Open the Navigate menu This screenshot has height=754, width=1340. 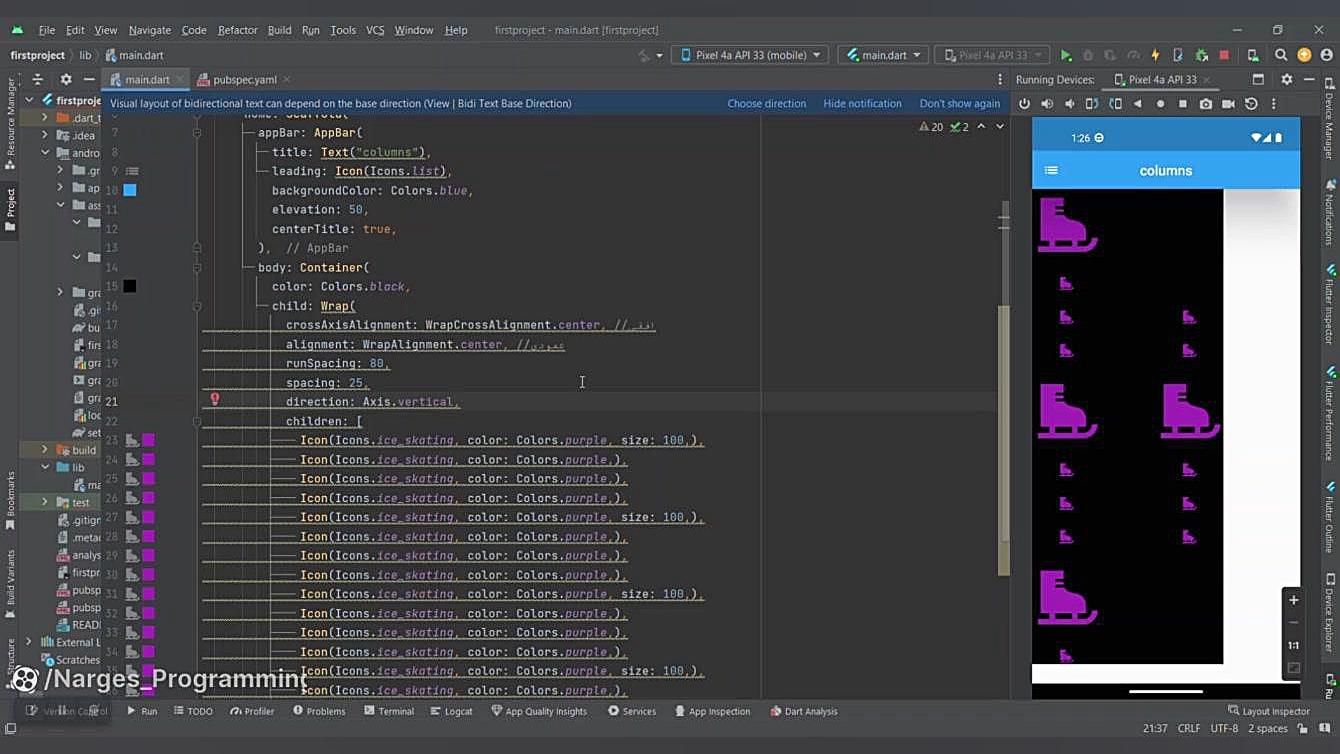(x=150, y=30)
